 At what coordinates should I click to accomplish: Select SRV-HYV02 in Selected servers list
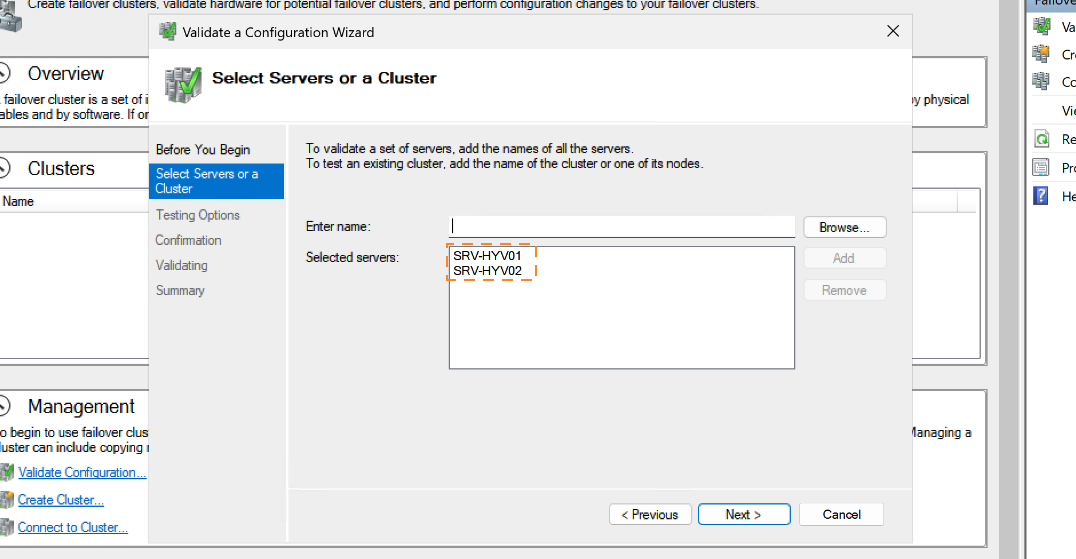click(488, 271)
